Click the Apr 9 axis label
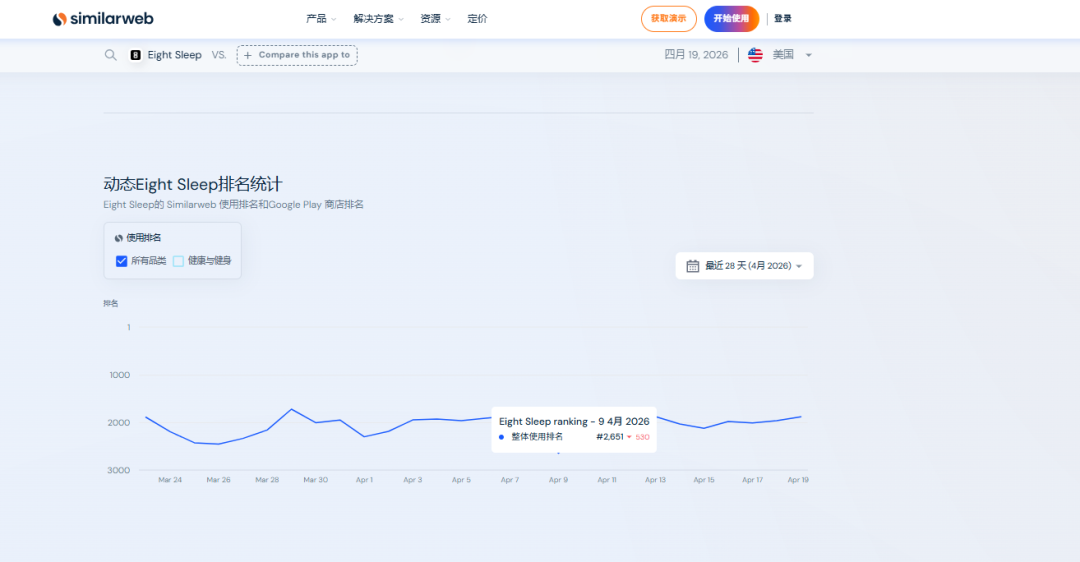1080x562 pixels. [x=558, y=480]
